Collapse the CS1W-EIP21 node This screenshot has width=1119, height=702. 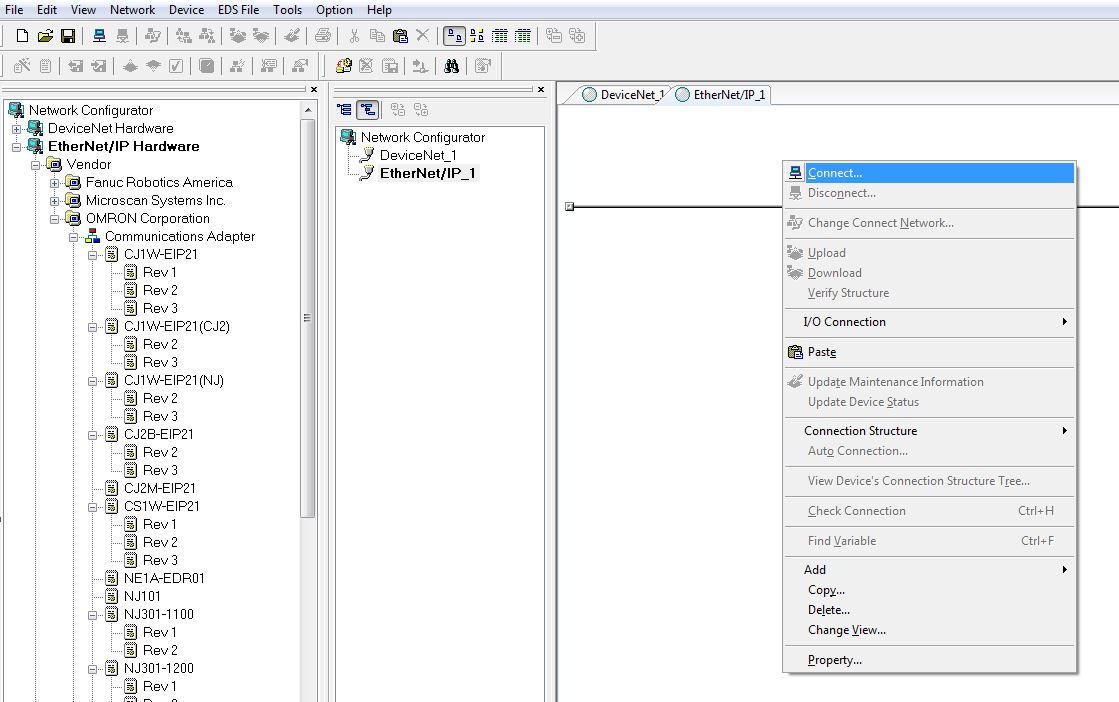coord(92,507)
